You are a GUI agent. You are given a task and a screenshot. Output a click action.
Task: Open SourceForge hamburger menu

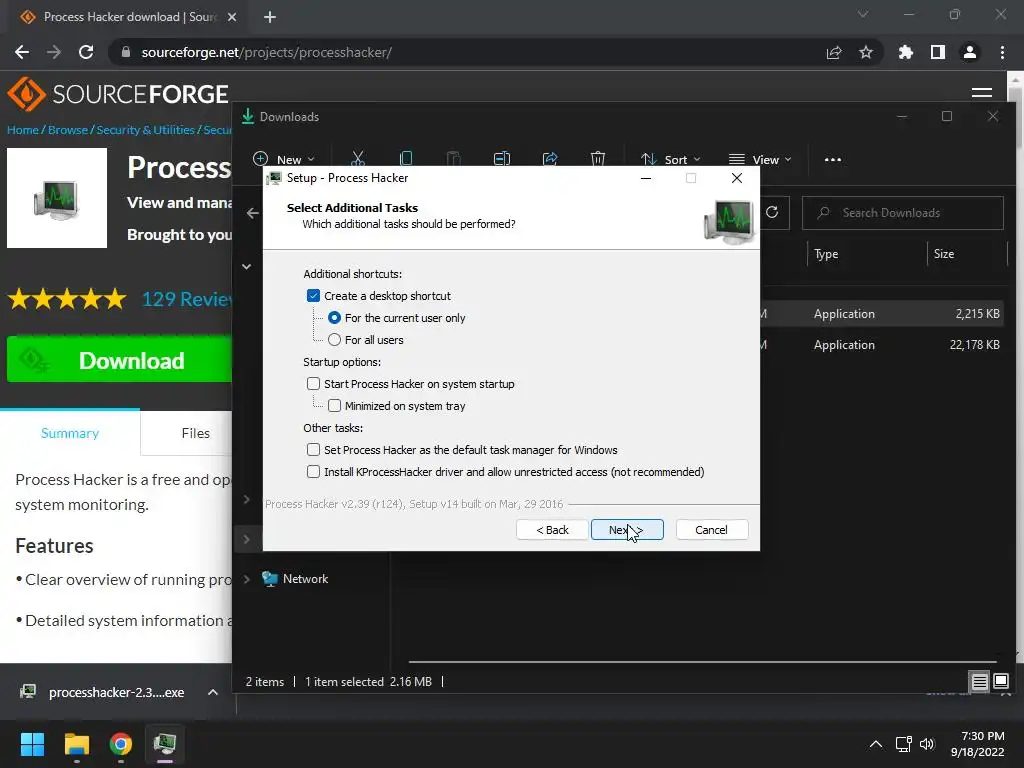coord(982,93)
